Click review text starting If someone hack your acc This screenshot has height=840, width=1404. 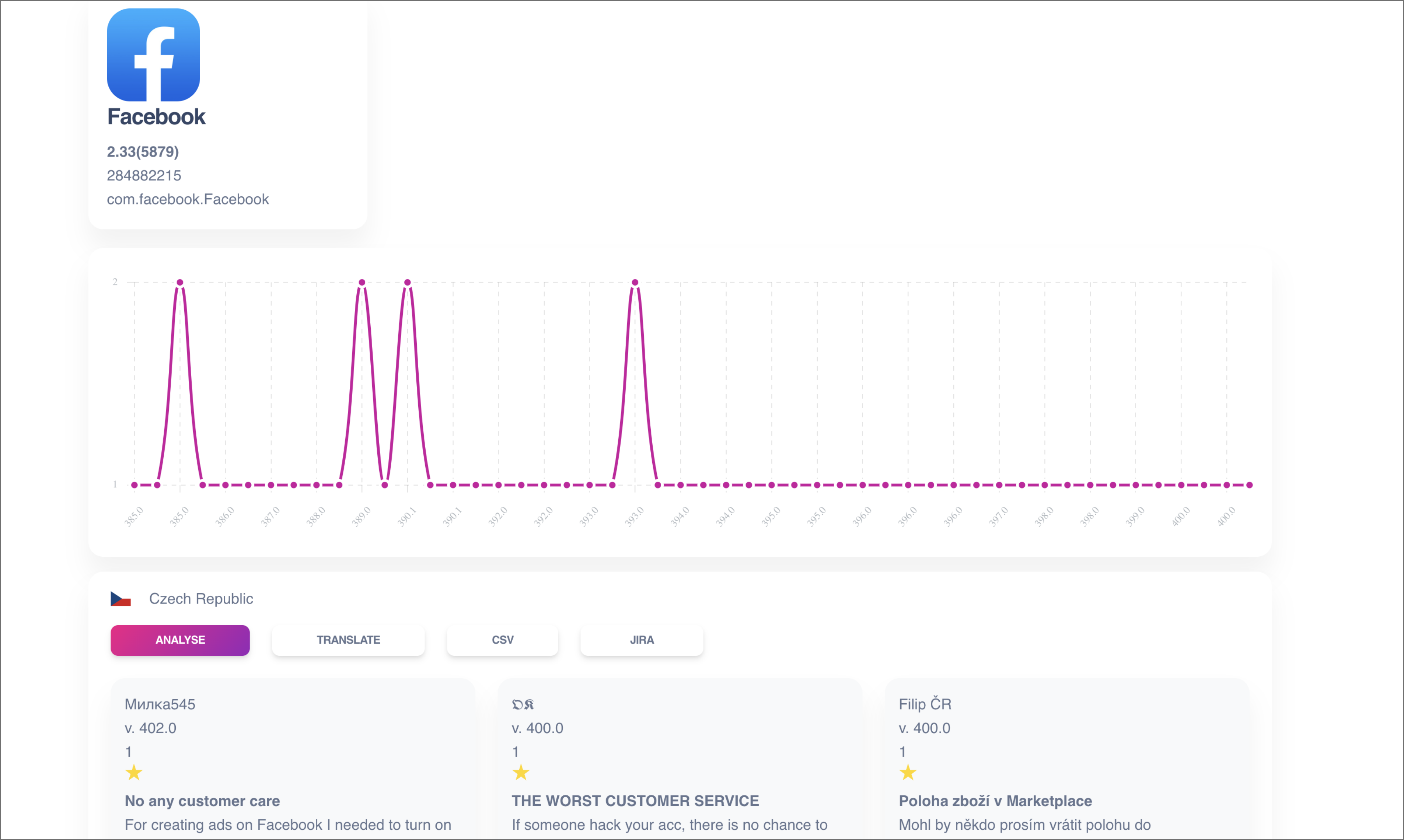pos(670,825)
